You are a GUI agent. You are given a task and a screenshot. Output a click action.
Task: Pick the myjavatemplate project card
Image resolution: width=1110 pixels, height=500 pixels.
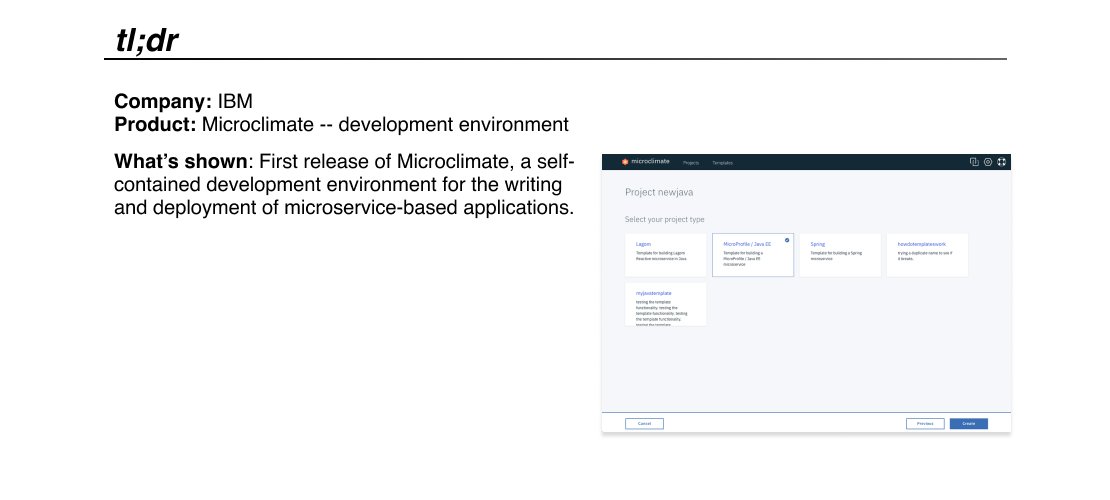coord(665,304)
